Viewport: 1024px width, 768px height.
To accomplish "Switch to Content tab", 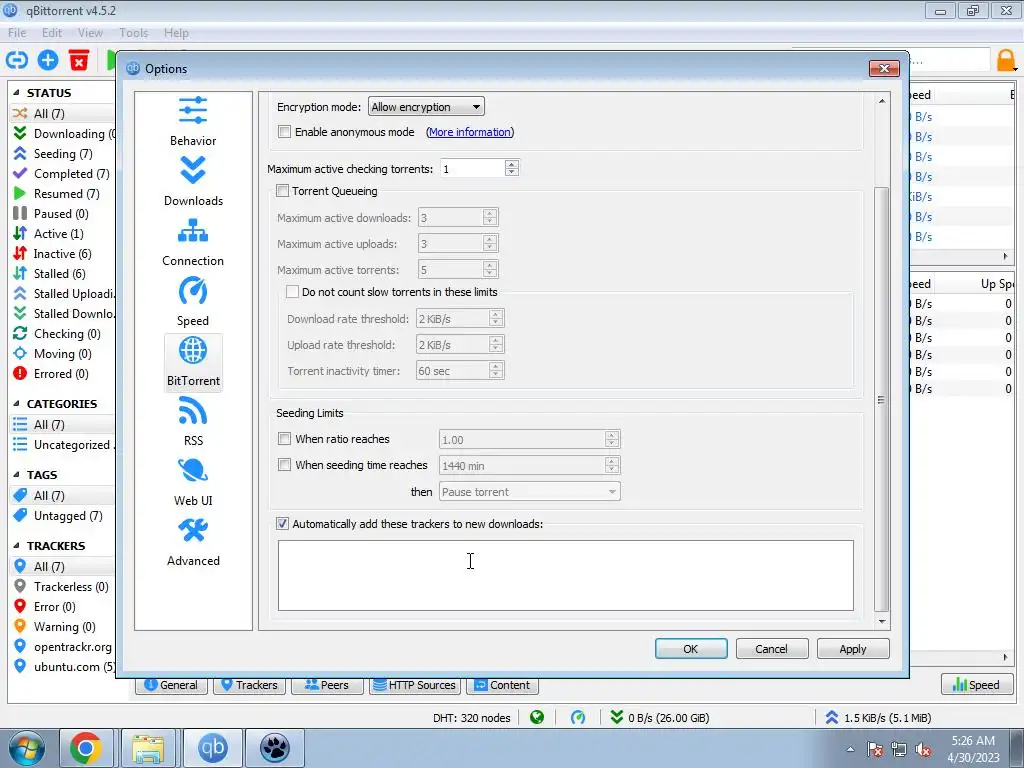I will coord(502,685).
